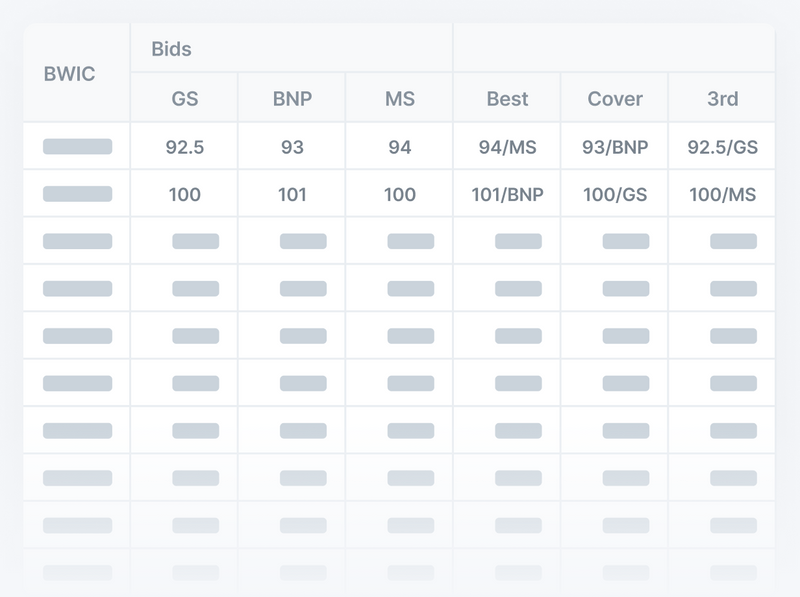Click the 100/MS third-place value

coord(723,192)
